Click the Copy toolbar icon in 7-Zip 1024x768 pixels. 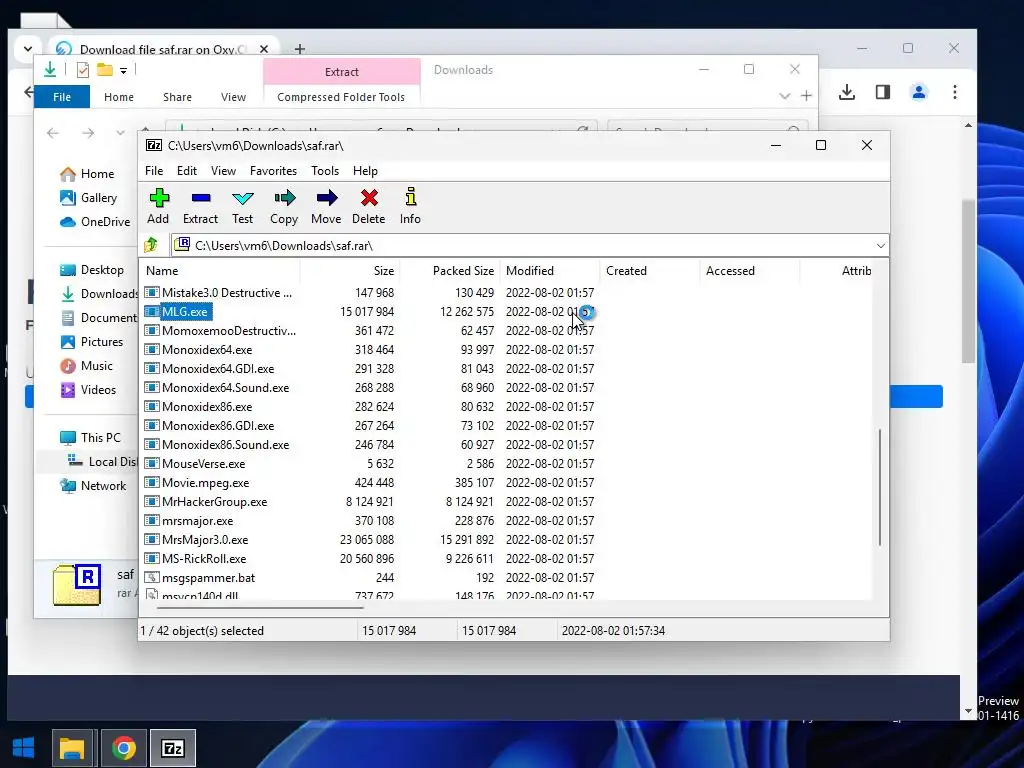[284, 206]
